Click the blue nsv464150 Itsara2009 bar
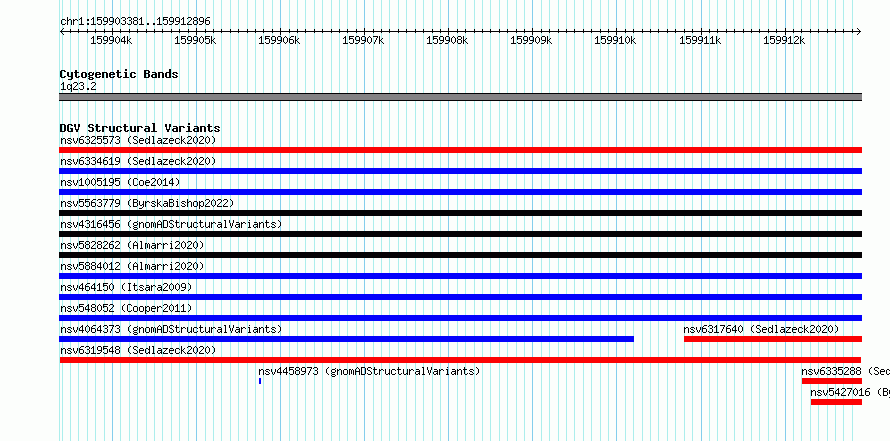The image size is (890, 441). [x=460, y=297]
